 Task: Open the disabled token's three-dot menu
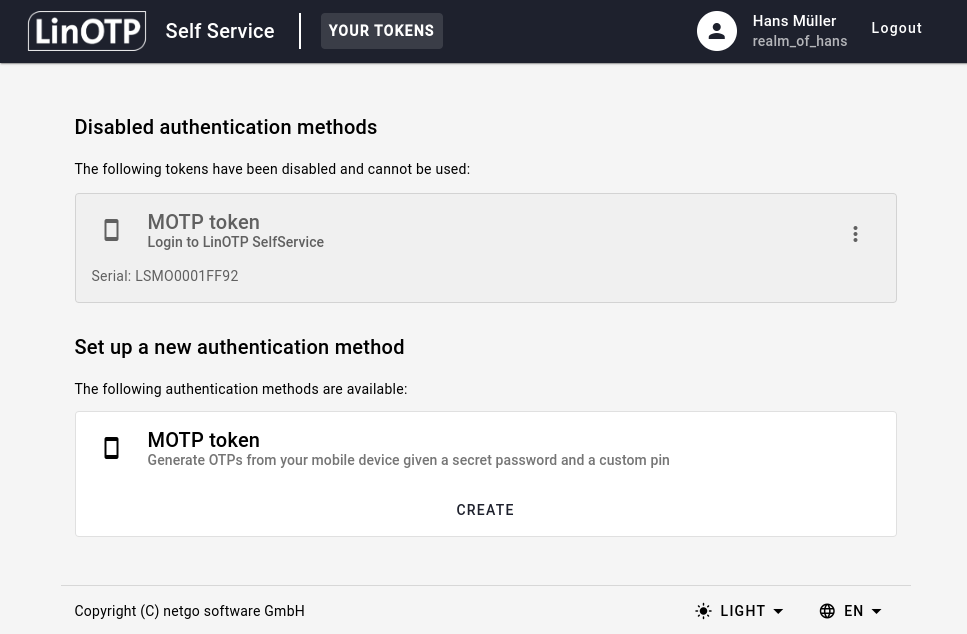tap(855, 234)
